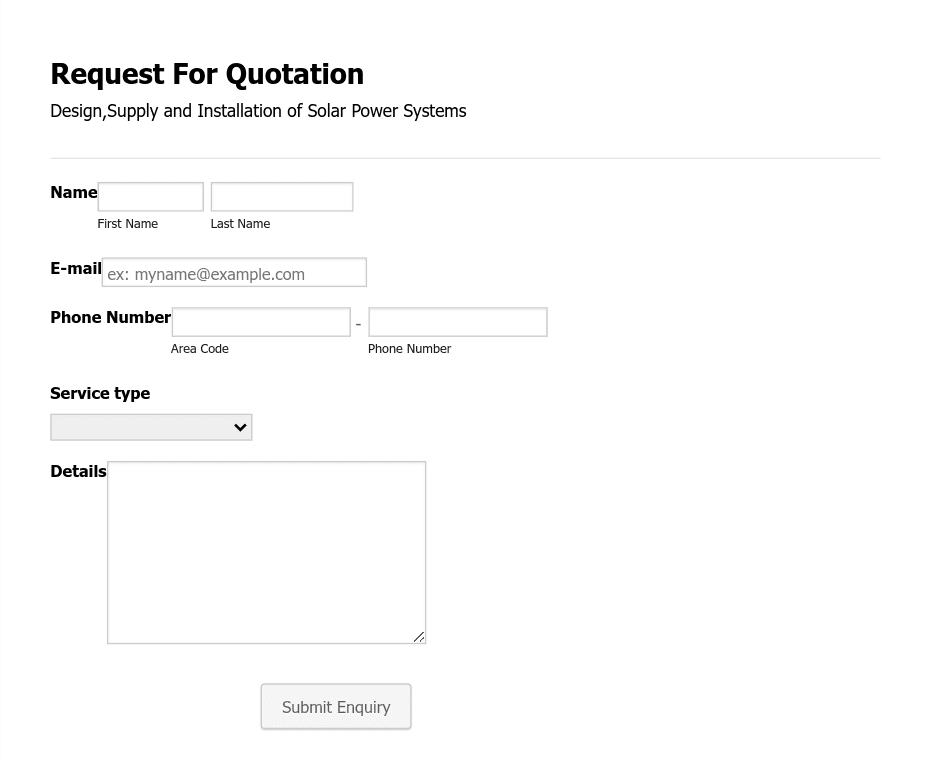Click the Details textarea resize handle
Viewport: 930px width, 760px height.
tap(419, 637)
